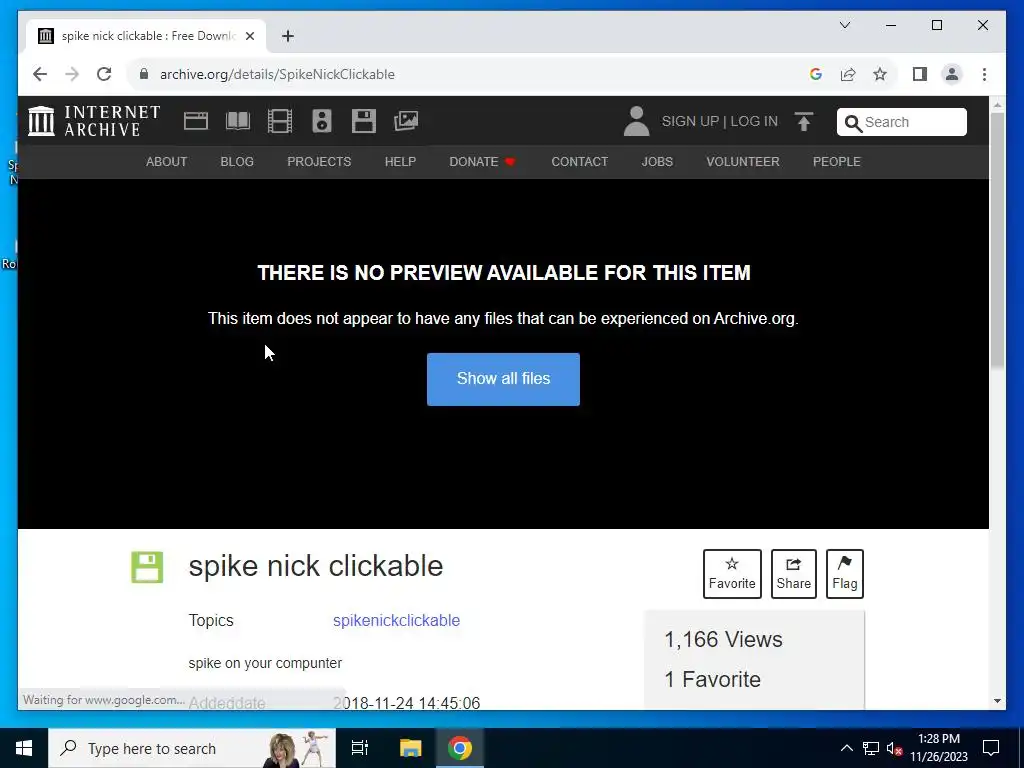Click the user avatar icon

(637, 121)
